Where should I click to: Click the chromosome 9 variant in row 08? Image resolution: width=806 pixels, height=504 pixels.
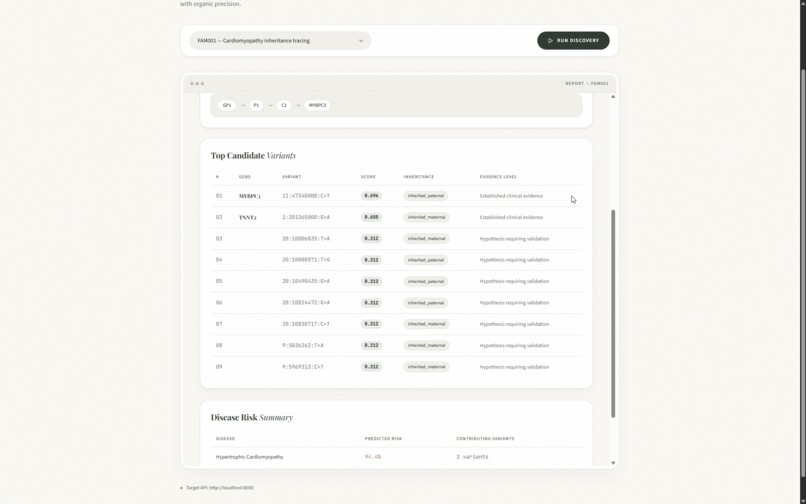(303, 346)
